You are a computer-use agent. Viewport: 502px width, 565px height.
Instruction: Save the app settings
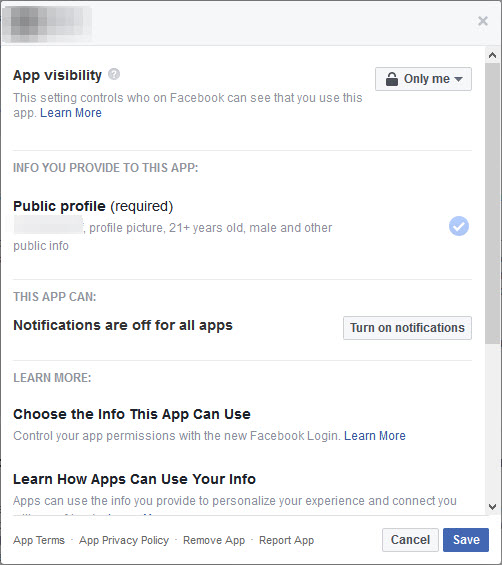(x=466, y=540)
